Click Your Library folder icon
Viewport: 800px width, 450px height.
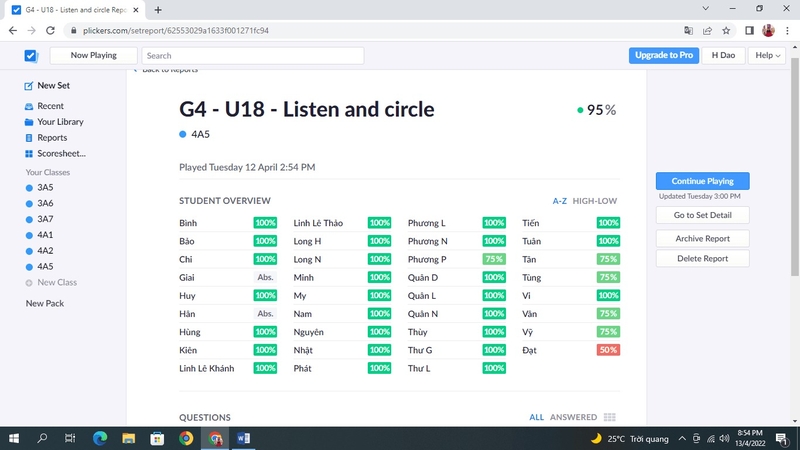(29, 122)
